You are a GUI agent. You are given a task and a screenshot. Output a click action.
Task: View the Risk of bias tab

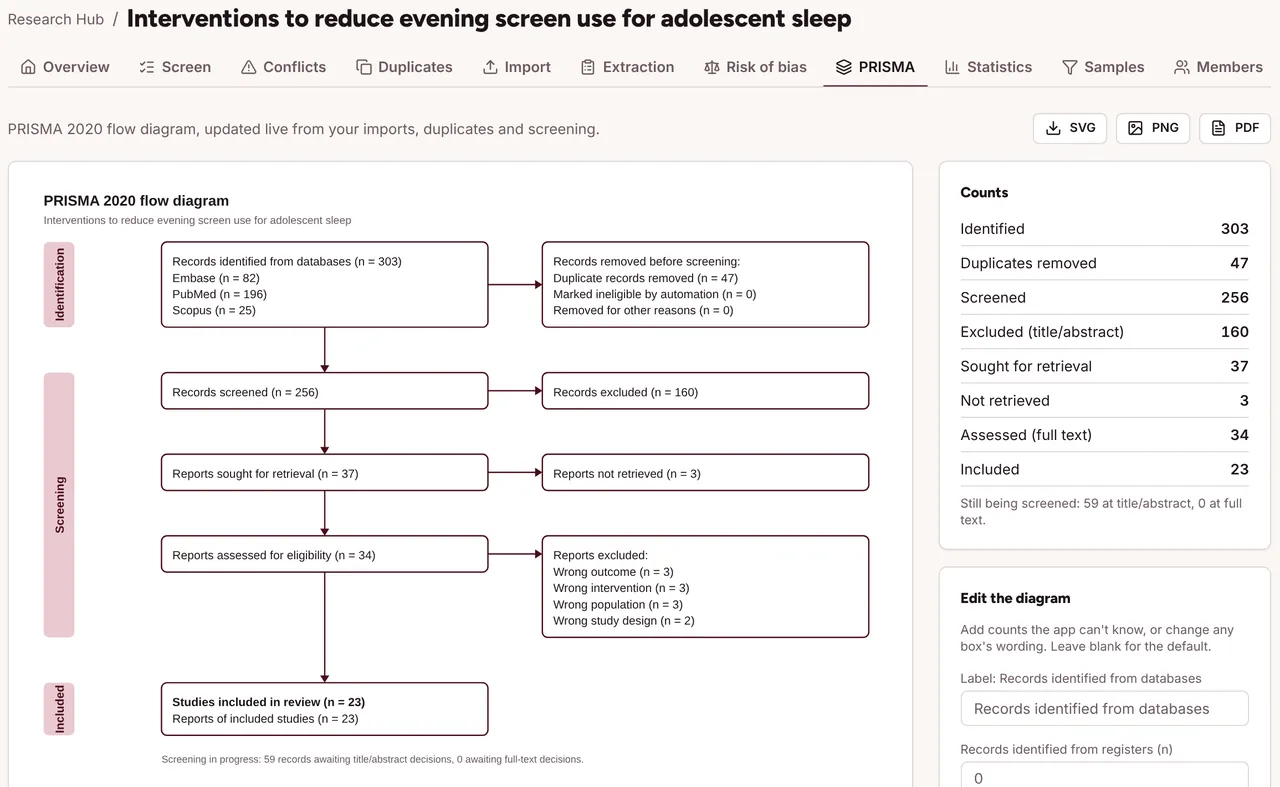[755, 67]
